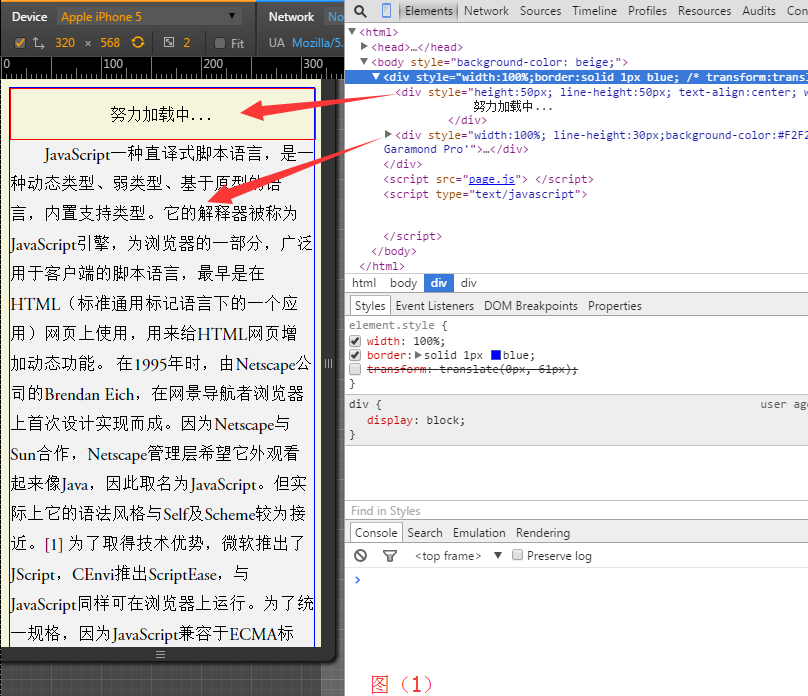Screen dimensions: 808x696
Task: Open the console filter funnel icon
Action: click(x=390, y=556)
